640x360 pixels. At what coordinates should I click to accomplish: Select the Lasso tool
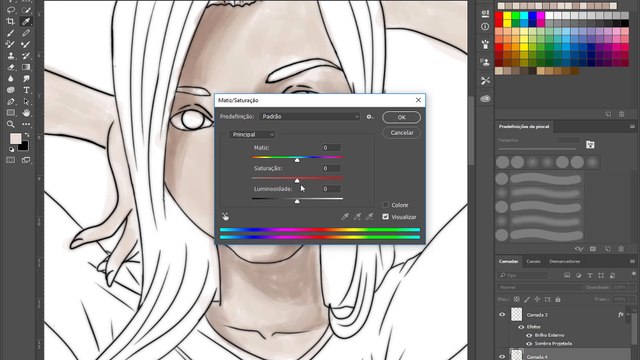point(11,10)
